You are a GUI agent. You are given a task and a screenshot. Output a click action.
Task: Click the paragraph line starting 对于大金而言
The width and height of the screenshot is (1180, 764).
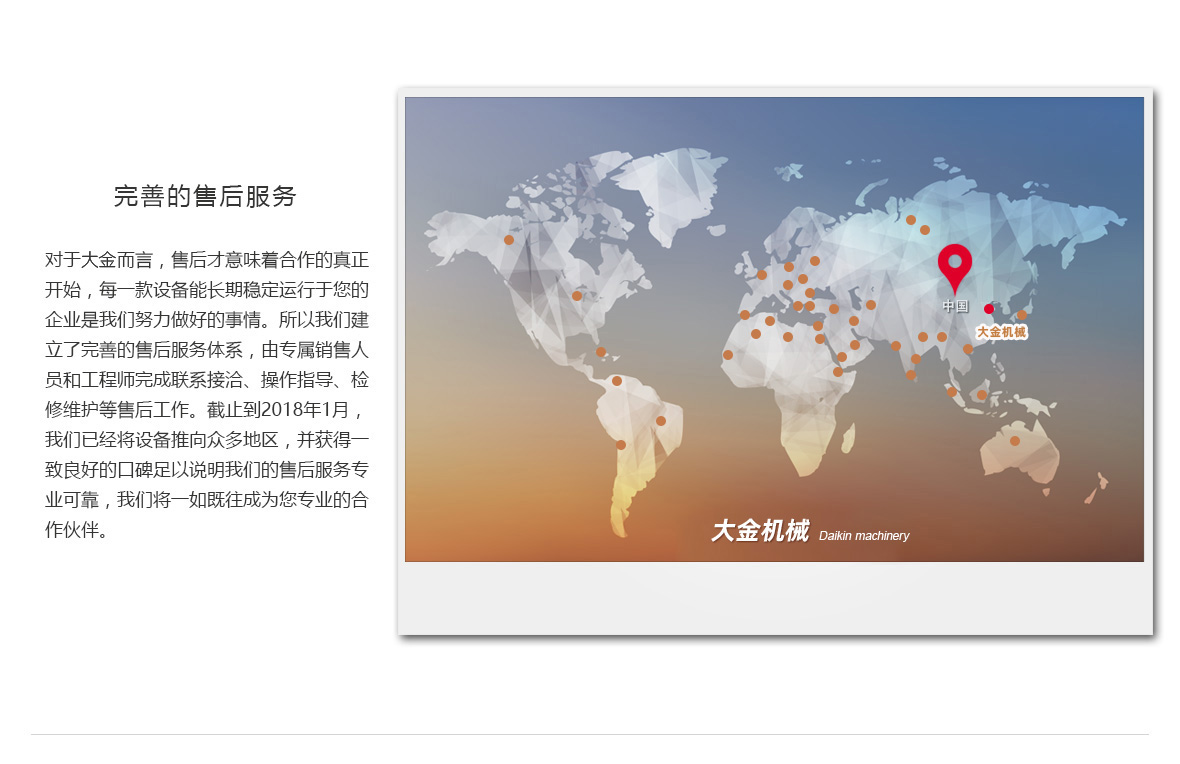pos(207,260)
